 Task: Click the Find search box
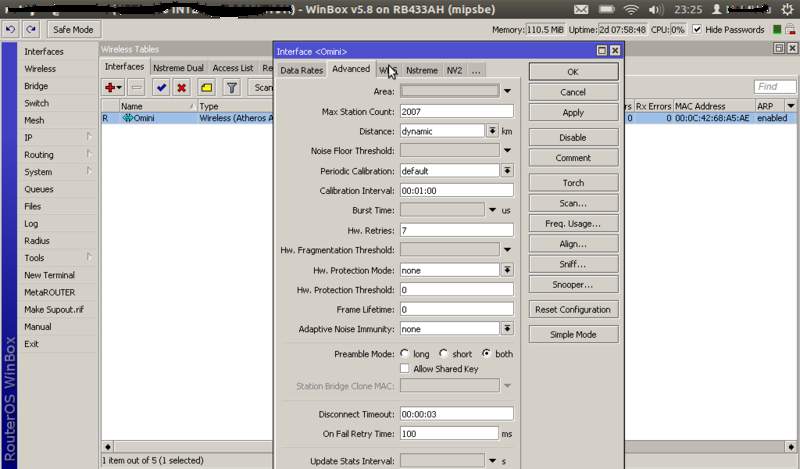[x=774, y=87]
